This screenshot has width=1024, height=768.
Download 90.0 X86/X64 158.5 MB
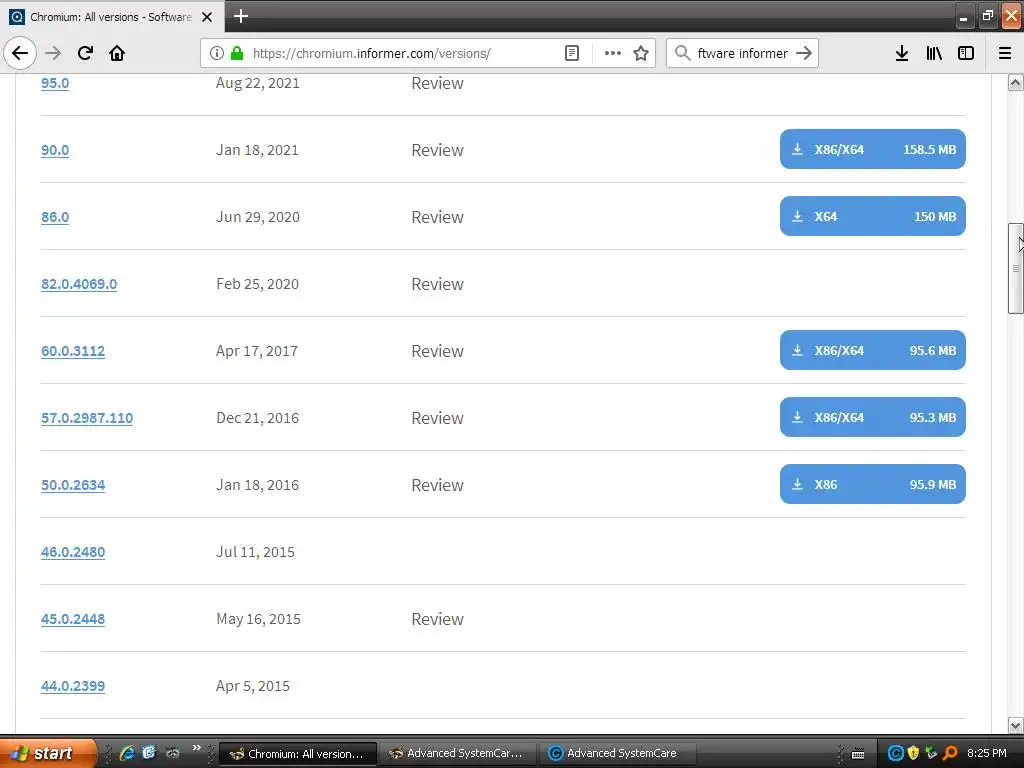tap(872, 149)
